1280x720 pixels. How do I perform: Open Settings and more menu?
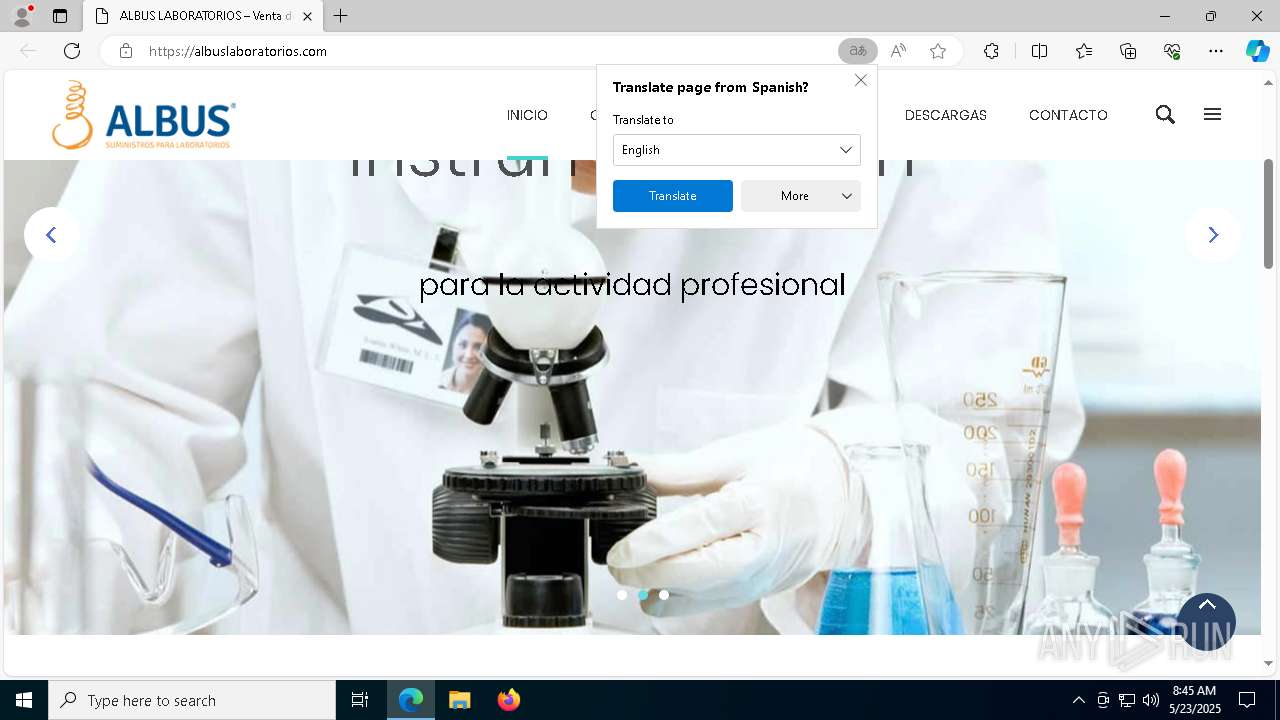[1216, 51]
